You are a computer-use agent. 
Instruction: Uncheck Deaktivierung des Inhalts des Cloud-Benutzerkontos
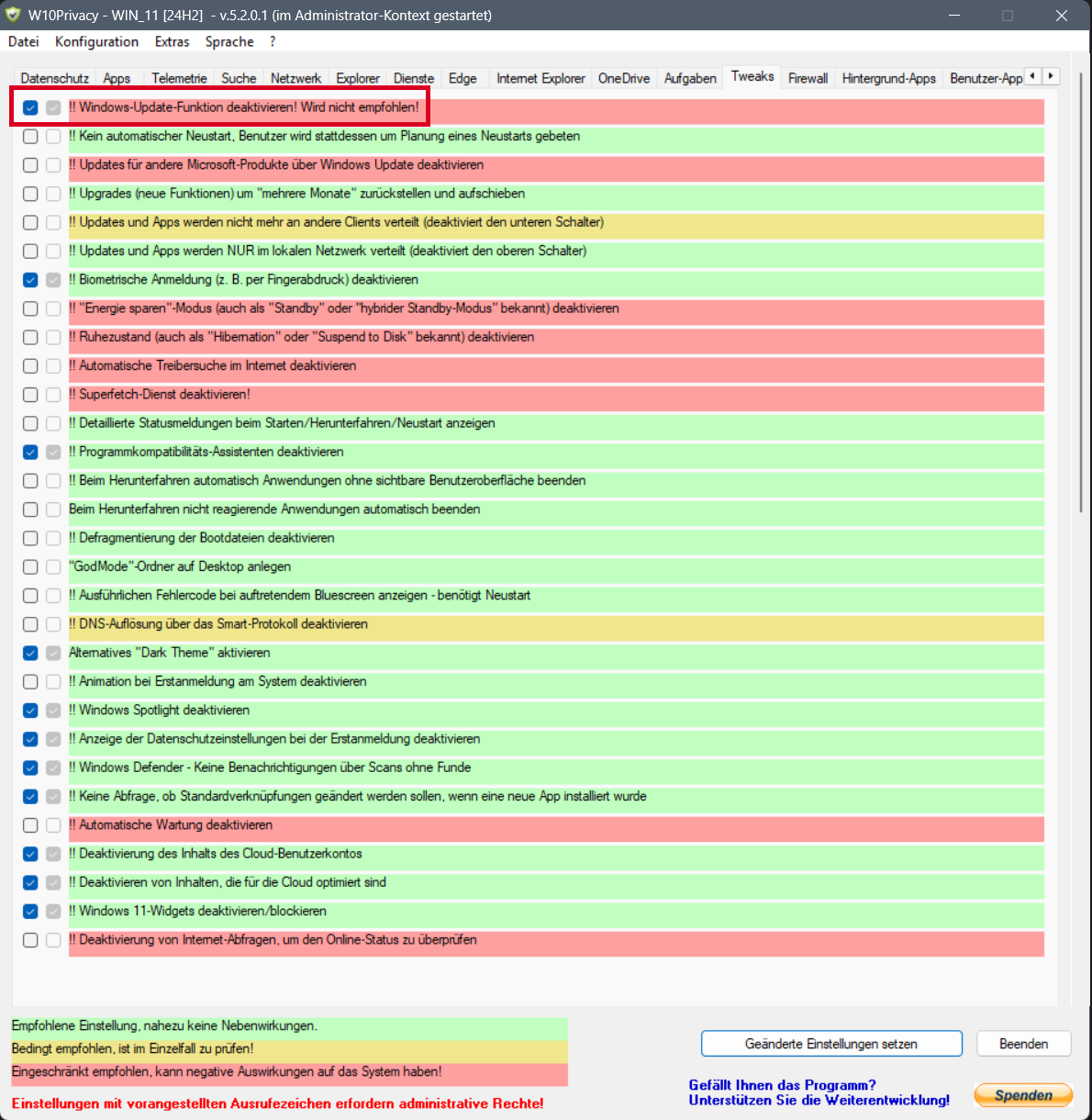[x=30, y=854]
